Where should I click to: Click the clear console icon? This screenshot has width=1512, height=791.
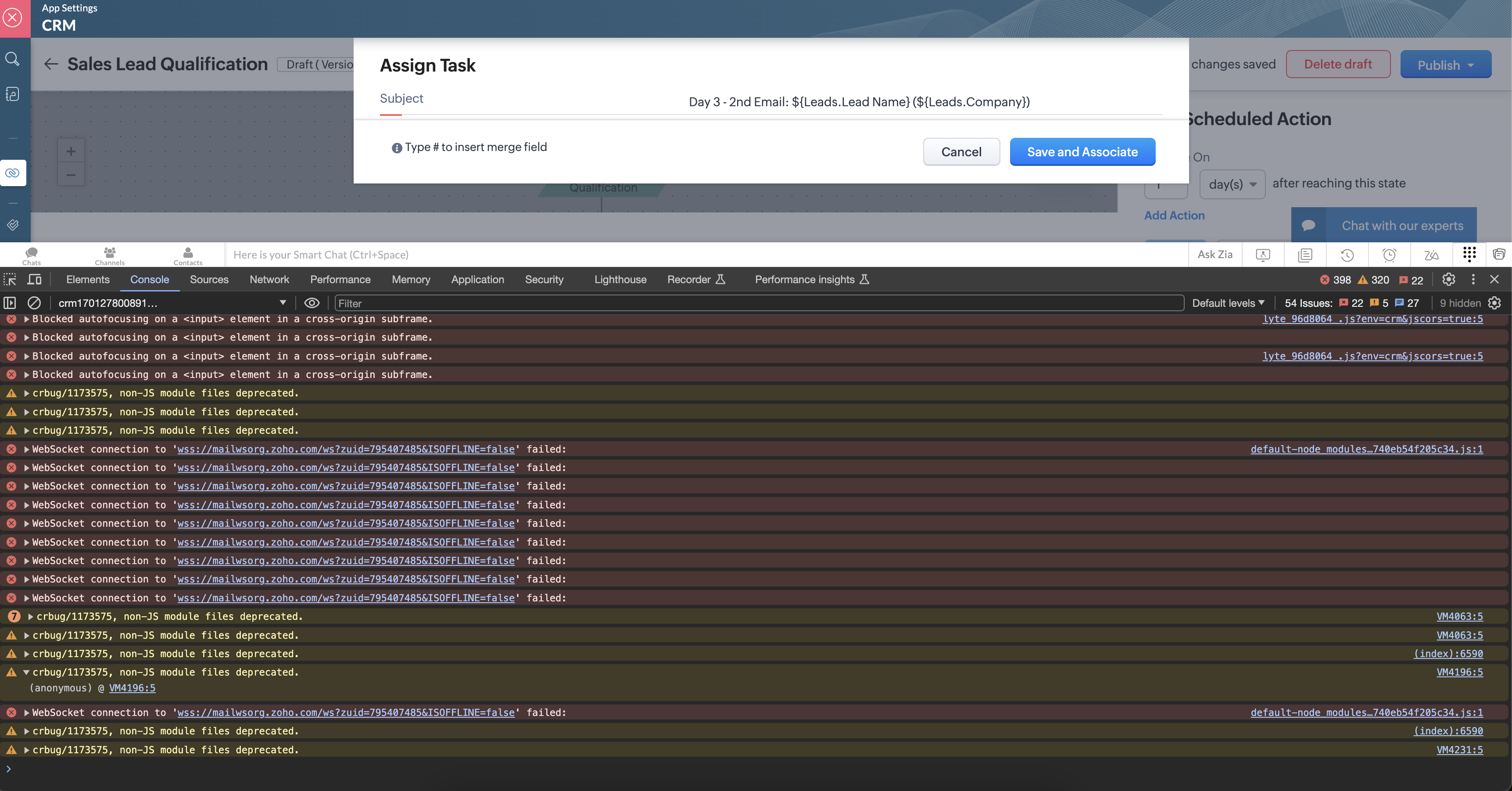tap(34, 303)
